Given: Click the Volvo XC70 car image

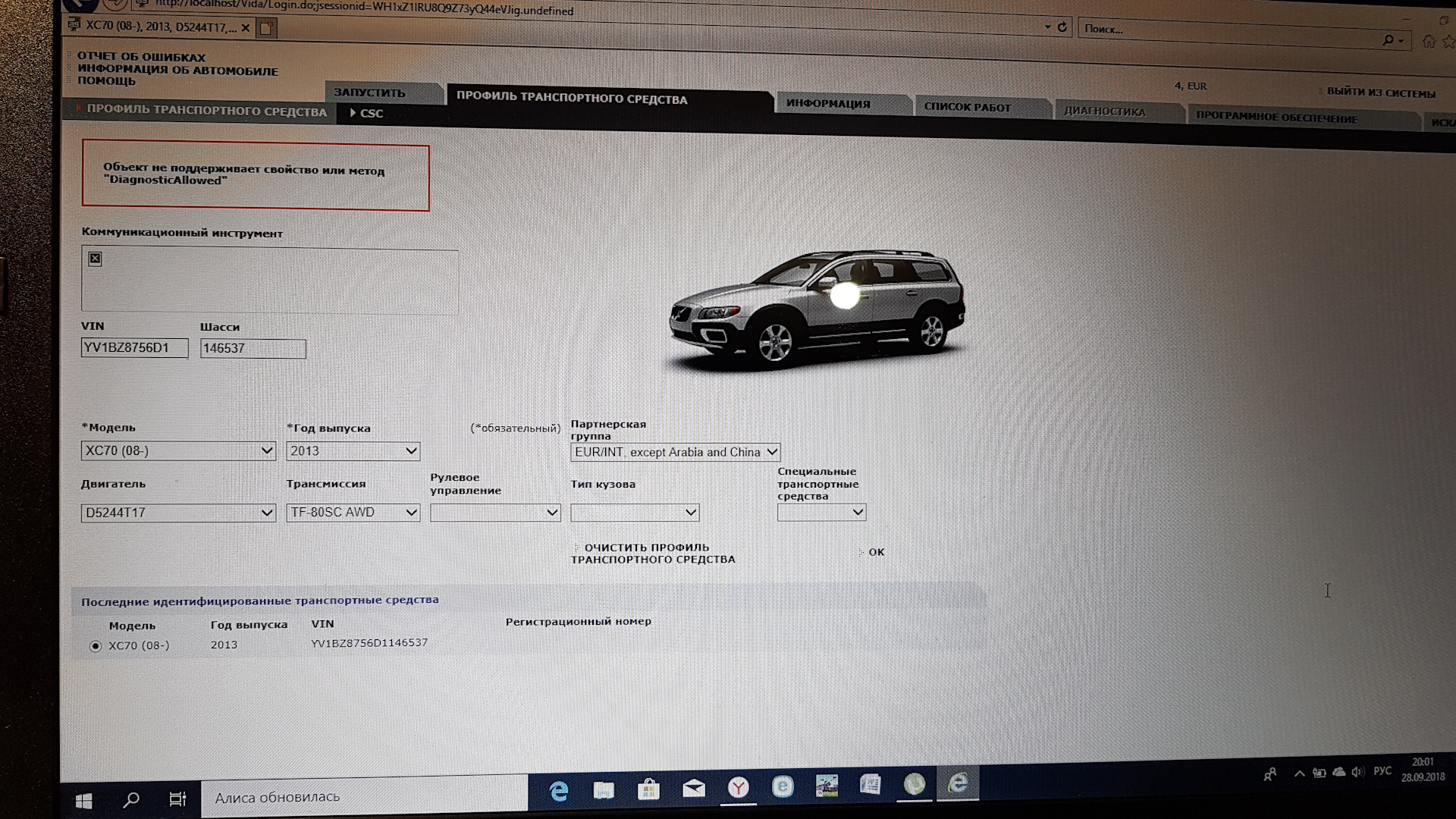Looking at the screenshot, I should click(x=817, y=312).
